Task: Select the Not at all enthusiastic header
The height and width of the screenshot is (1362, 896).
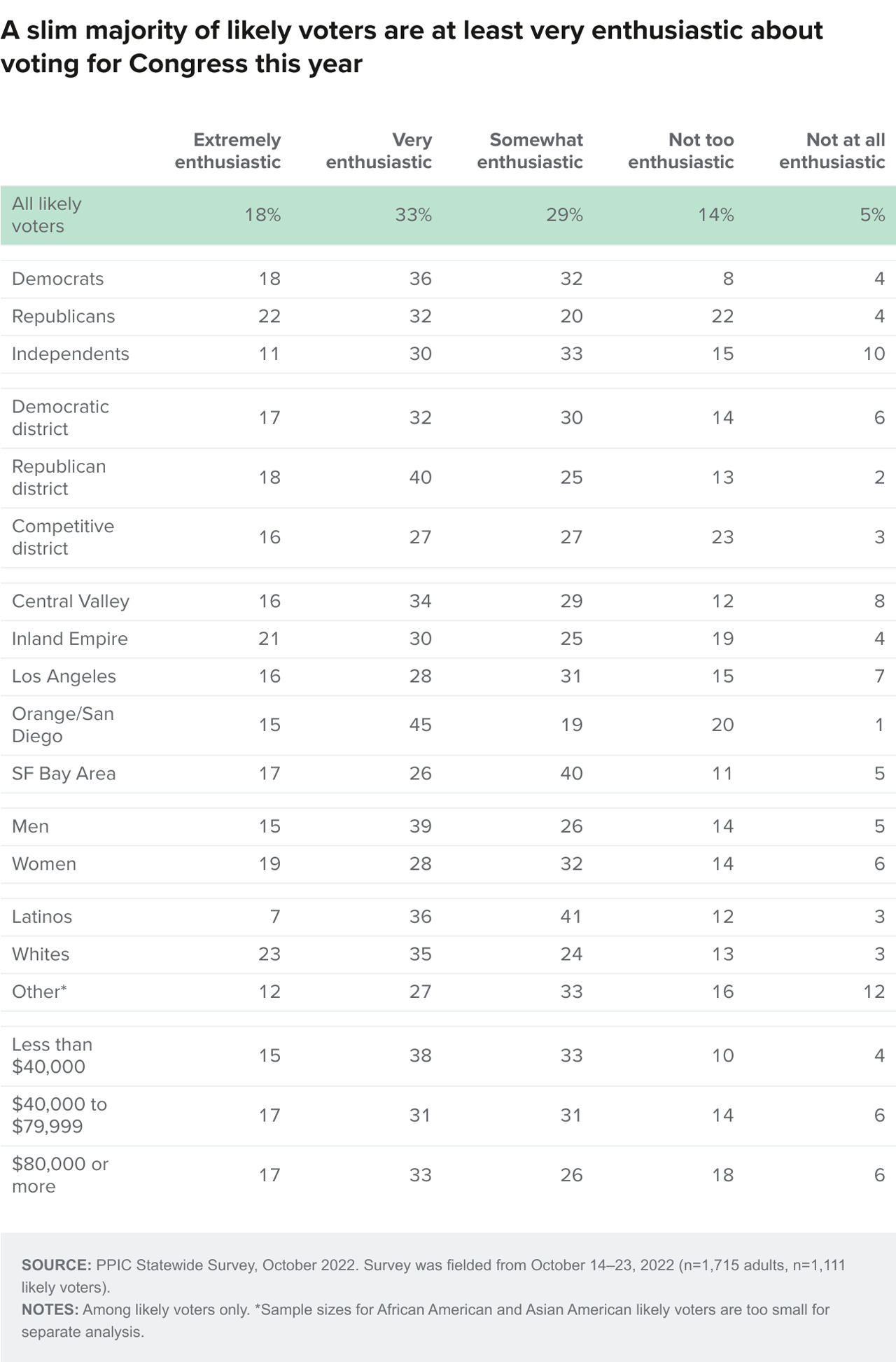Action: point(832,151)
